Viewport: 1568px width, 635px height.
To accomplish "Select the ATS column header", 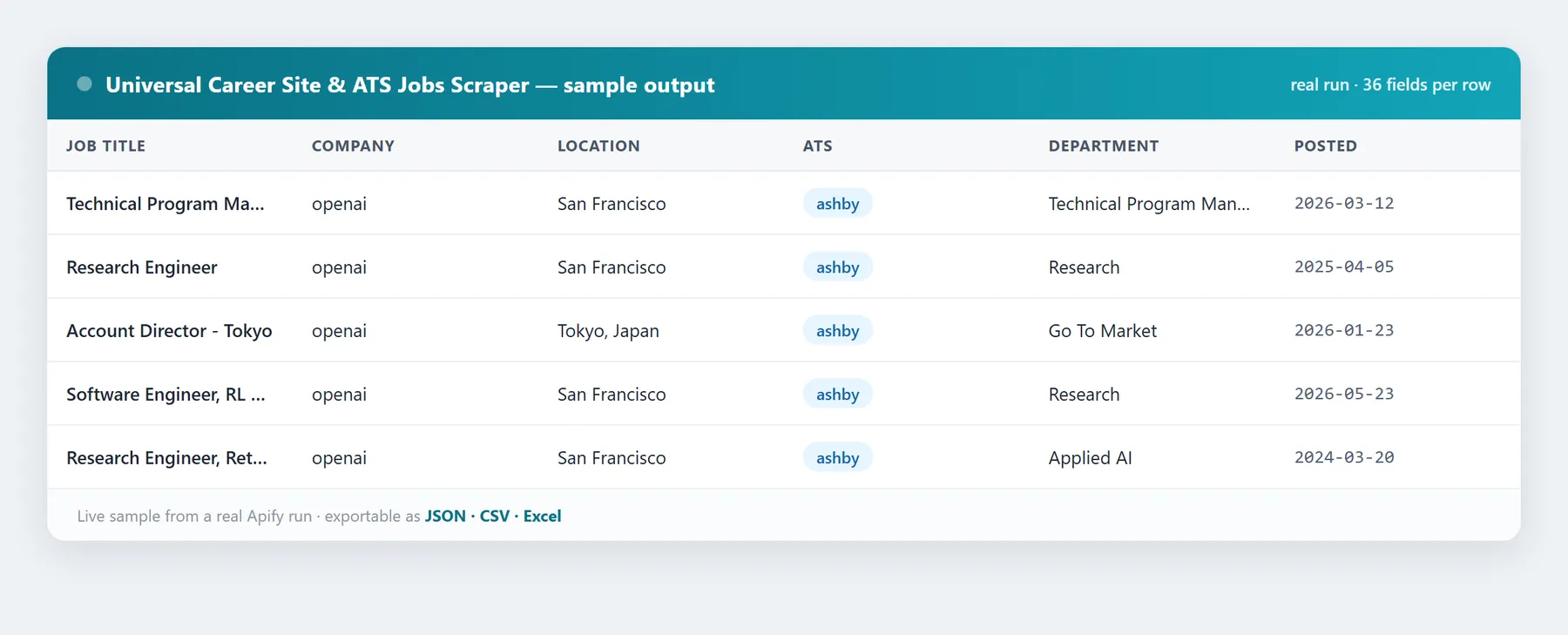I will [x=817, y=145].
